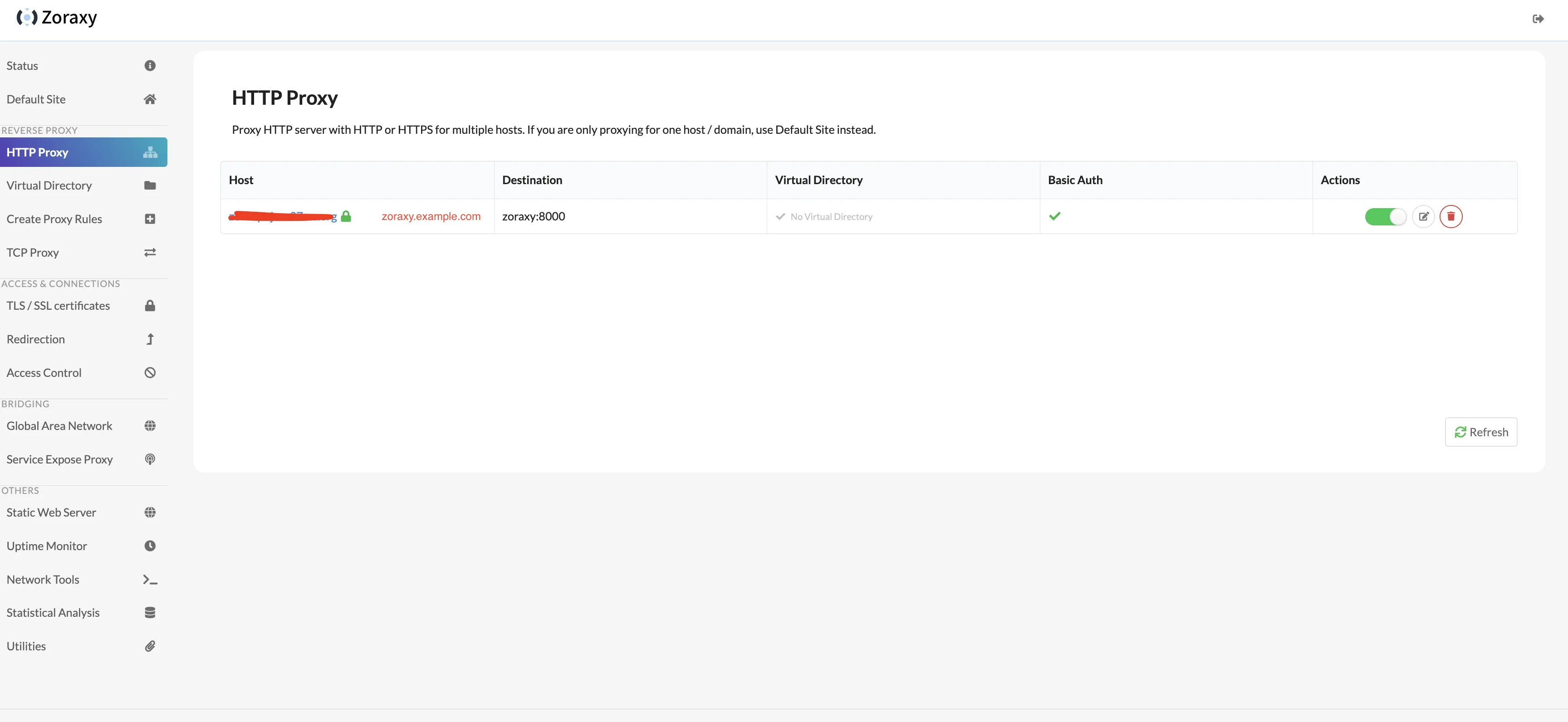Click the logout icon in top bar
The image size is (1568, 722).
point(1538,19)
